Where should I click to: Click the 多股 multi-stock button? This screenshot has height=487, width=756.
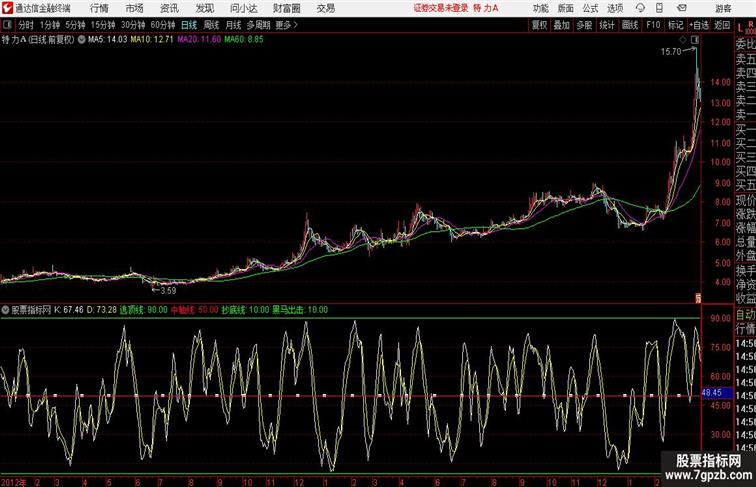pos(584,25)
